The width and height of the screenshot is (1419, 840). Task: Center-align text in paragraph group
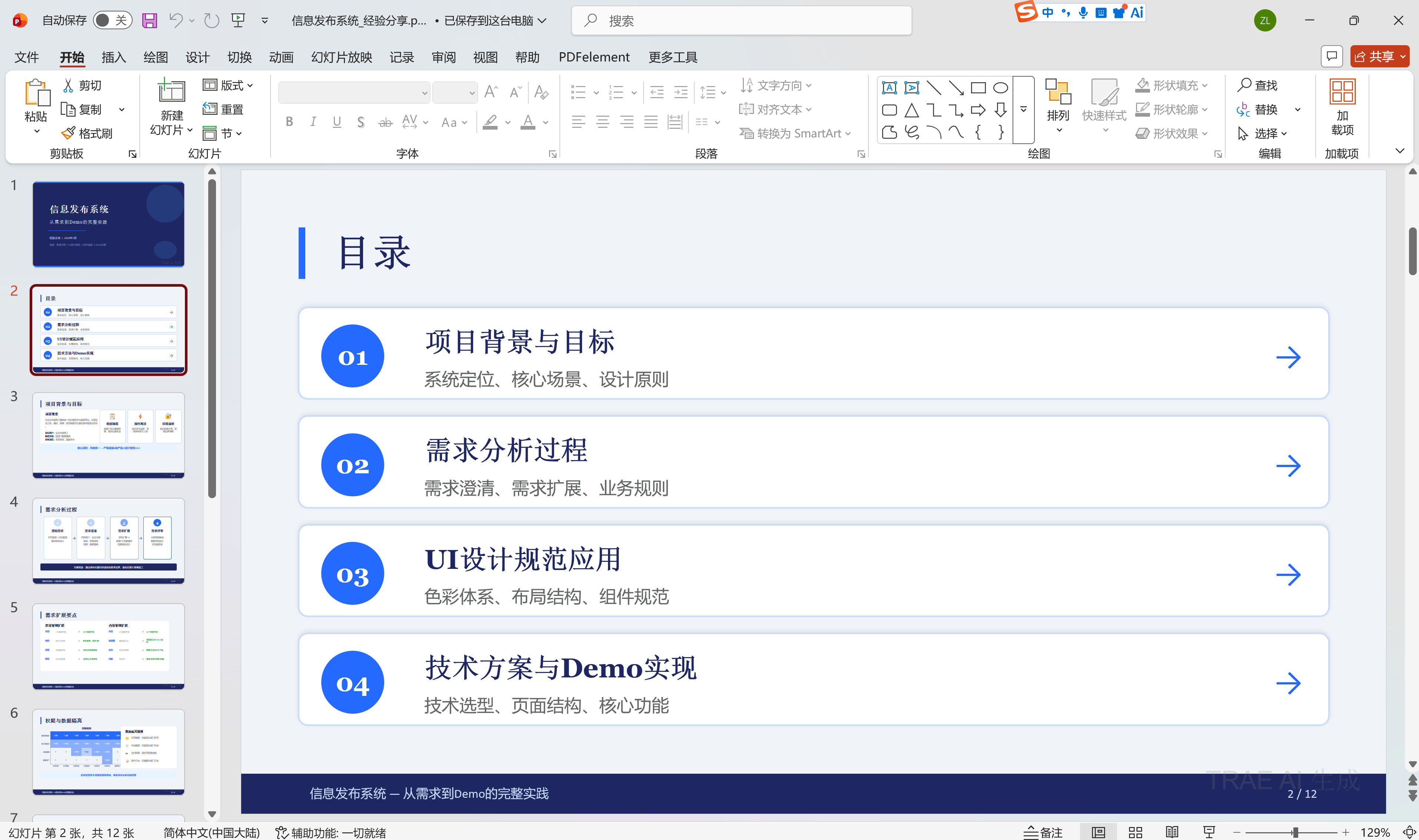tap(602, 122)
